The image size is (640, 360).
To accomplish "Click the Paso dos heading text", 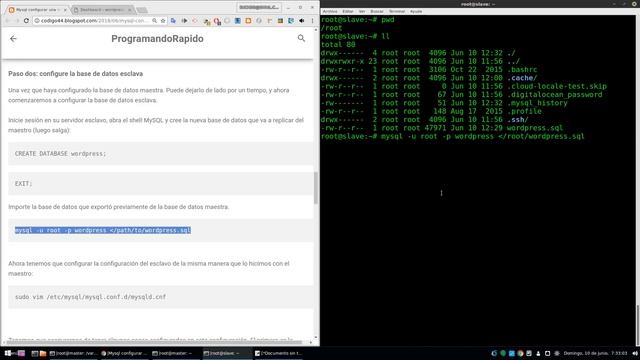I will pyautogui.click(x=76, y=74).
